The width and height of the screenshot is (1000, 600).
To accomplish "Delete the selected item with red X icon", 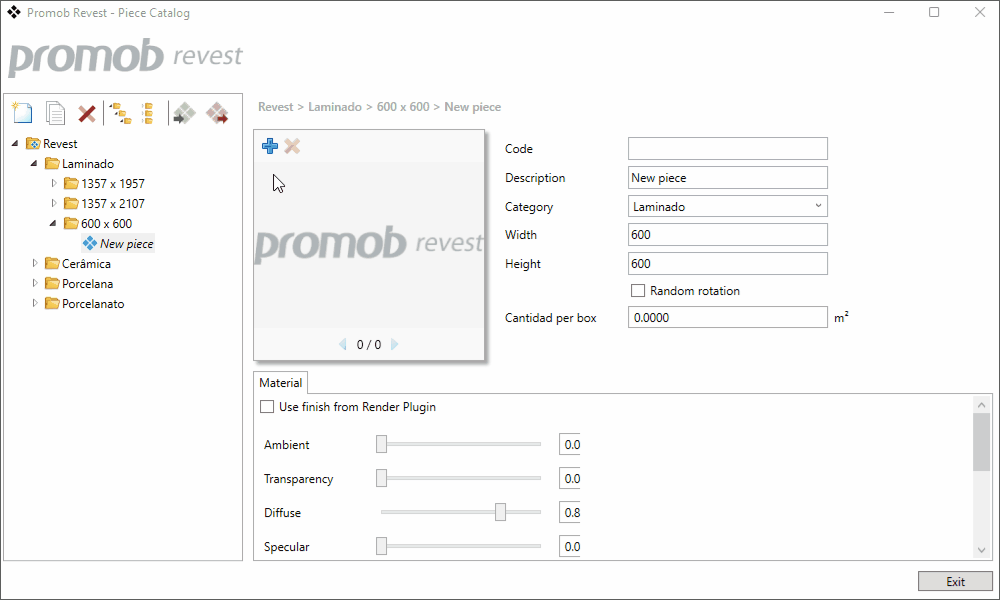I will [87, 114].
